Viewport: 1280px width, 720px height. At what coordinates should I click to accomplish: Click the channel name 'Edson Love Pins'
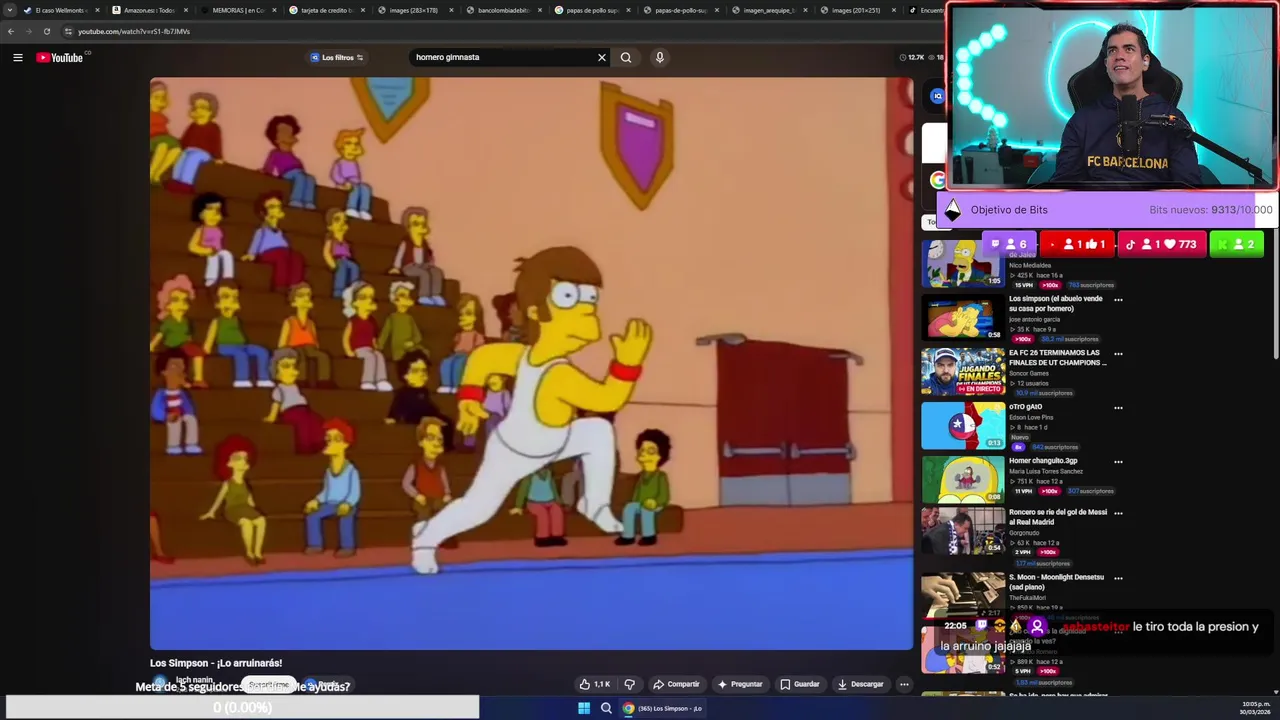(x=1032, y=418)
